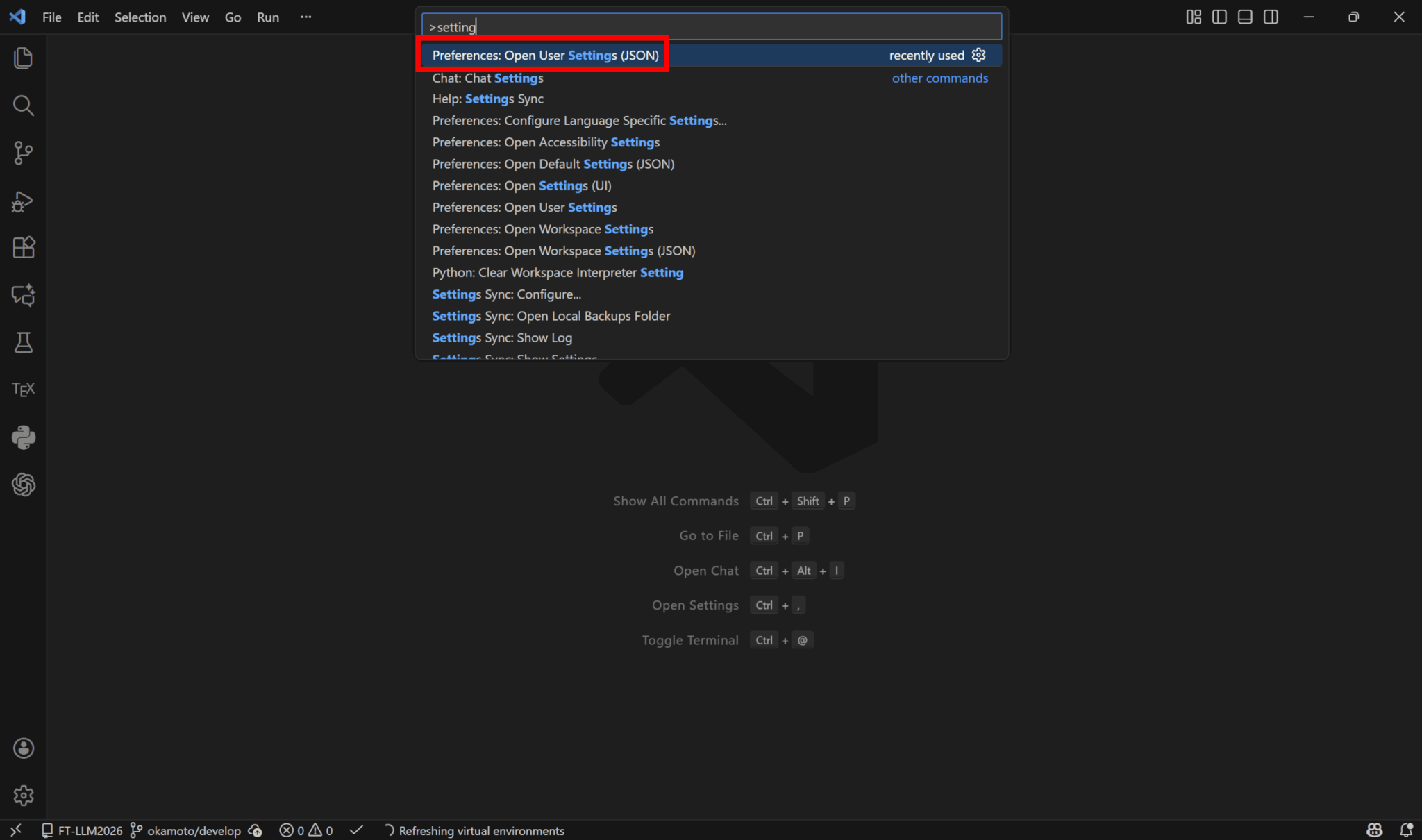Open the View menu
The height and width of the screenshot is (840, 1422).
point(195,17)
